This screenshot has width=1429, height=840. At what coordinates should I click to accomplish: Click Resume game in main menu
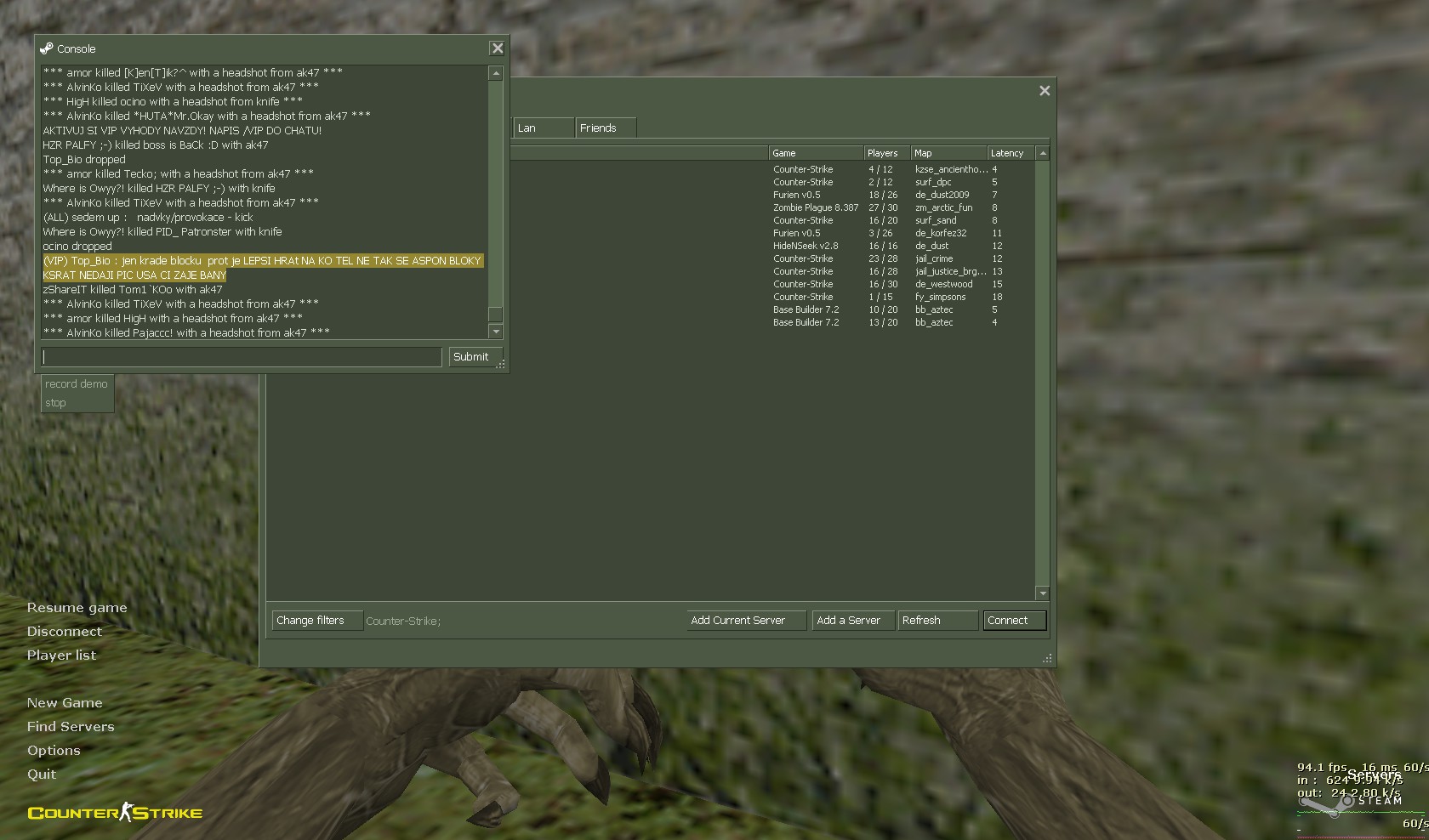coord(77,608)
